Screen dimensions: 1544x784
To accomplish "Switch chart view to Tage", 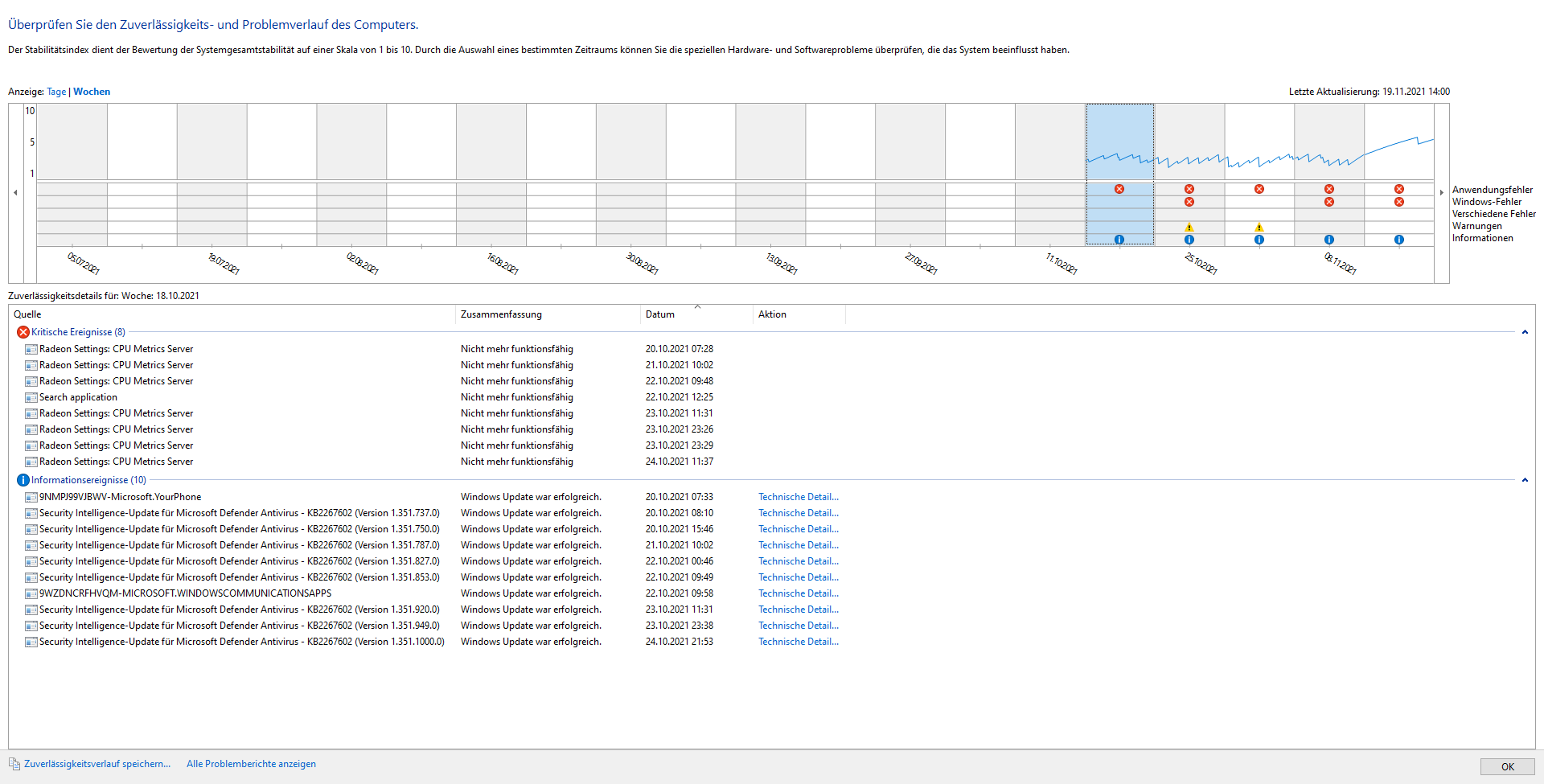I will point(56,92).
